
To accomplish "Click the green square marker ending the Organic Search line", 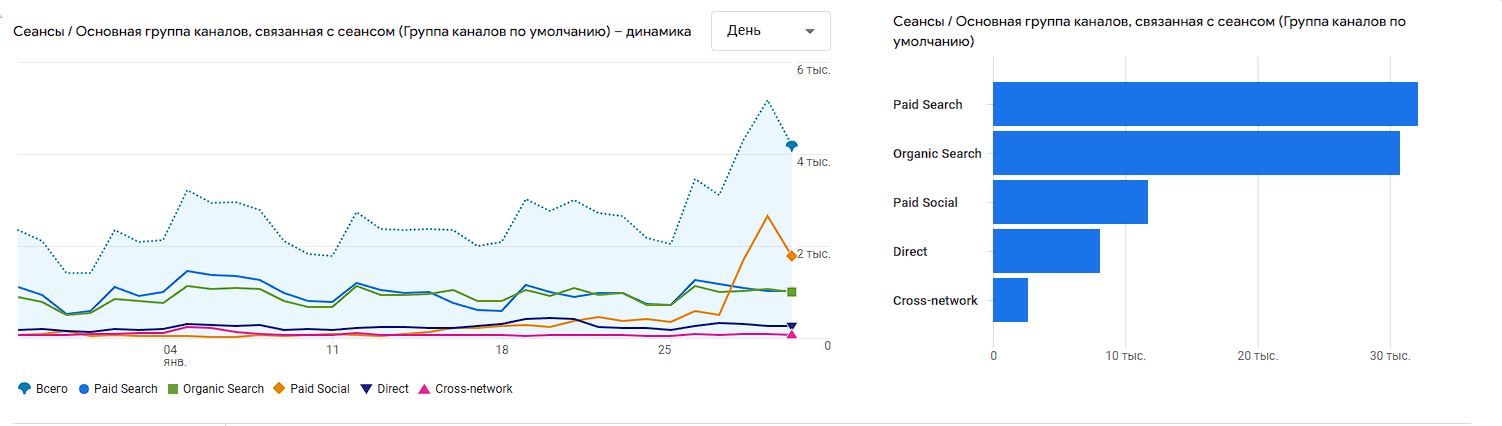I will 791,292.
